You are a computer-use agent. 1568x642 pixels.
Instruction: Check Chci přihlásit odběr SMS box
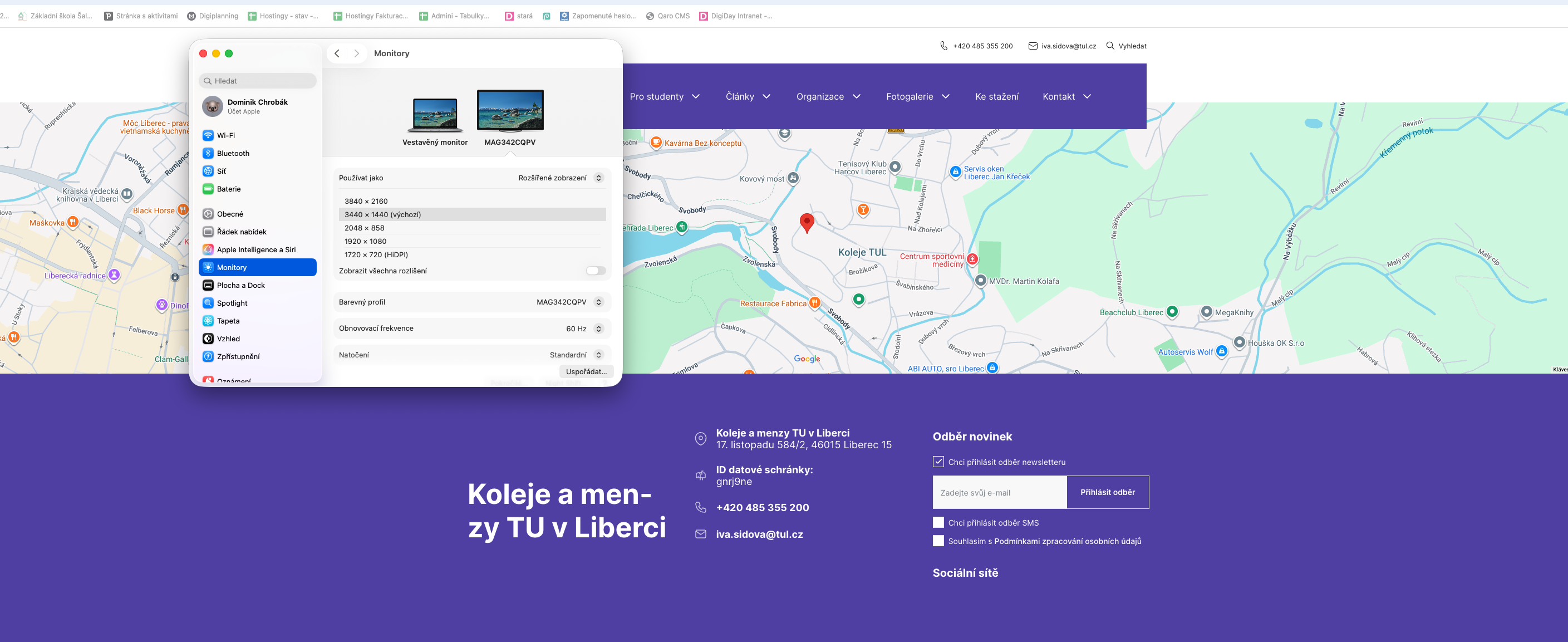tap(938, 522)
